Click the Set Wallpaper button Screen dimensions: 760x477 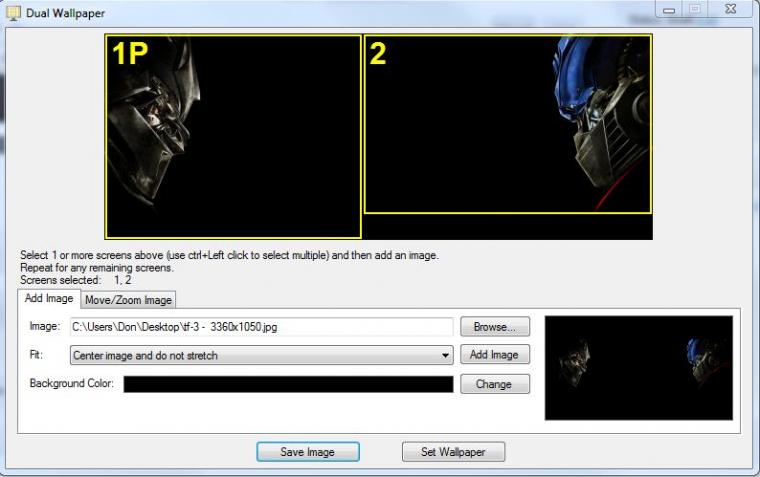coord(453,452)
